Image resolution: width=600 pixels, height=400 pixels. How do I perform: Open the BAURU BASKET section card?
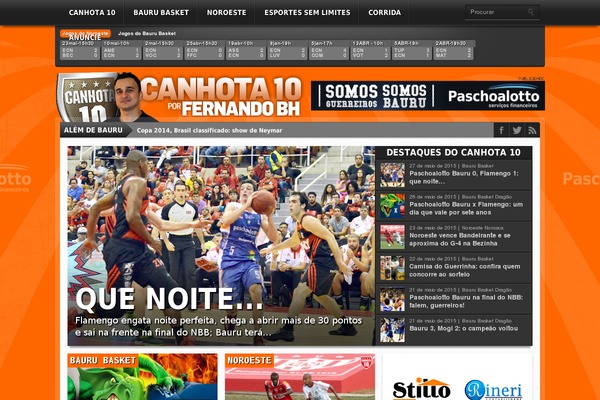coord(142,377)
